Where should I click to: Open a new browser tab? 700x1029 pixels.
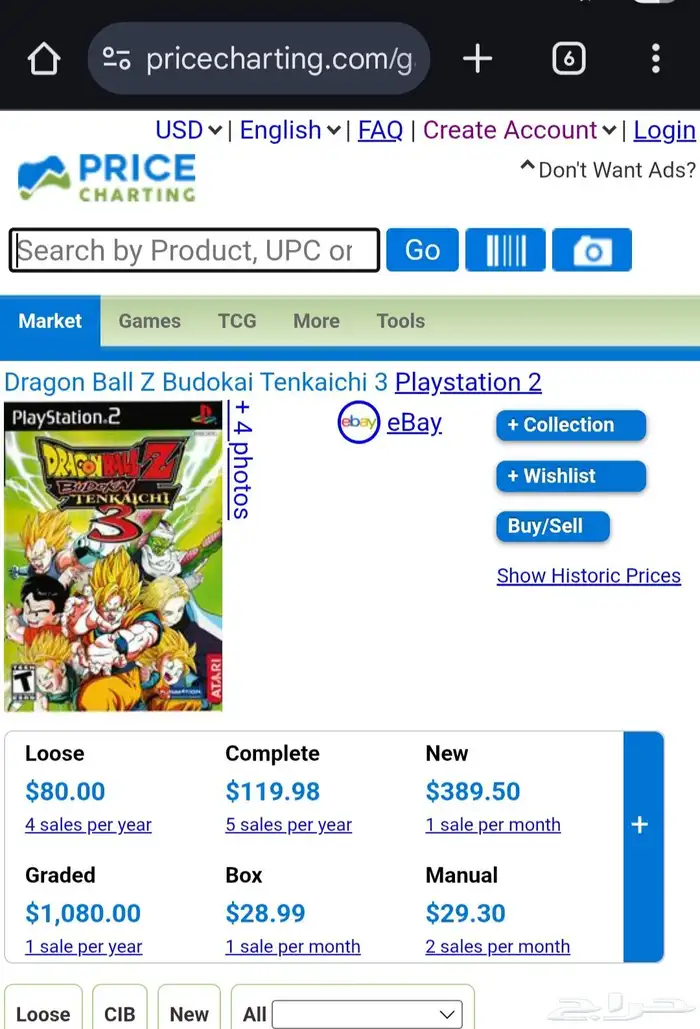click(477, 58)
